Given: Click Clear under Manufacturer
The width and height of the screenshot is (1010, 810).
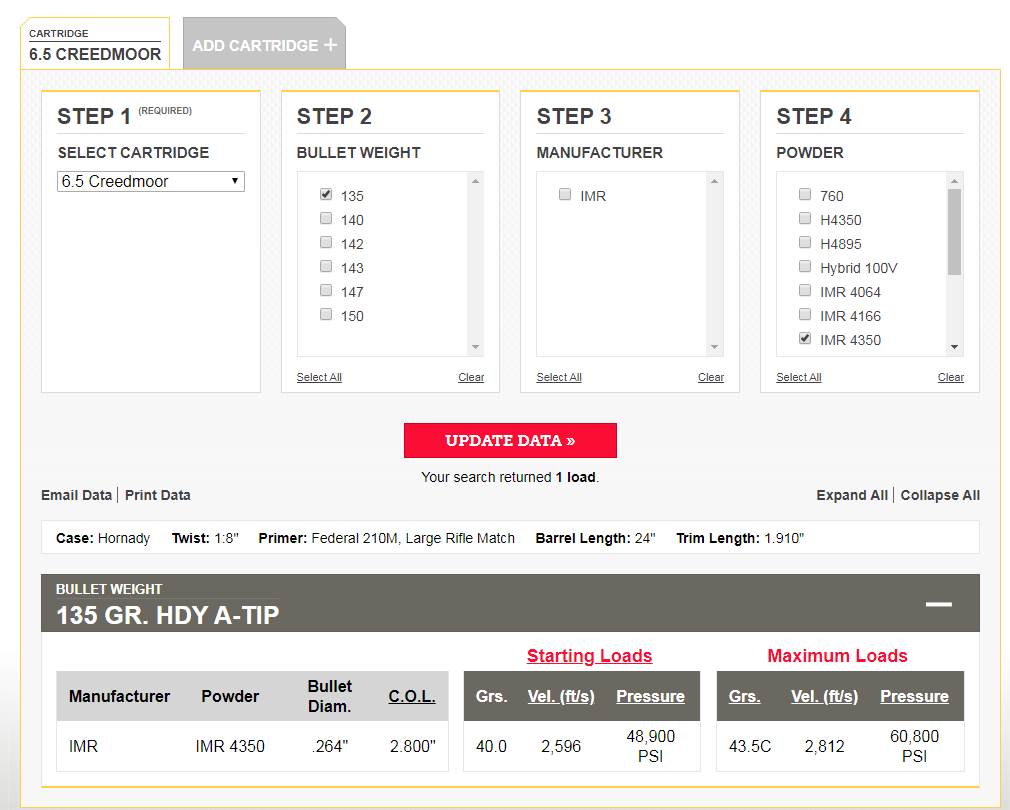Looking at the screenshot, I should click(x=710, y=377).
